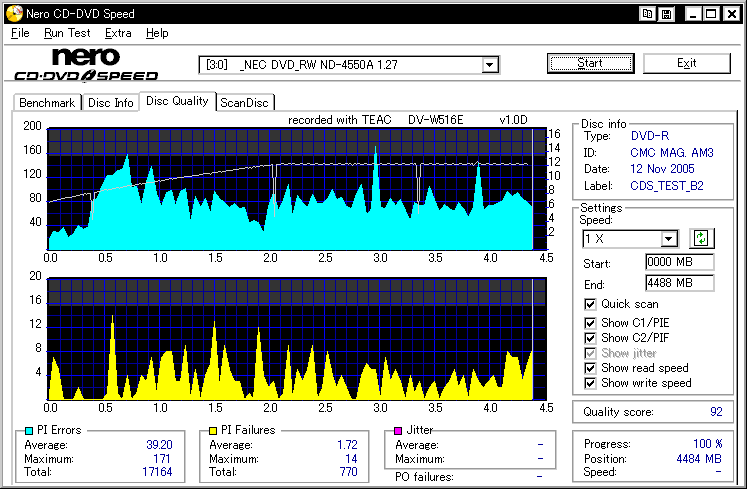This screenshot has width=747, height=489.
Task: Click the End position 4488 MB field
Action: 680,283
